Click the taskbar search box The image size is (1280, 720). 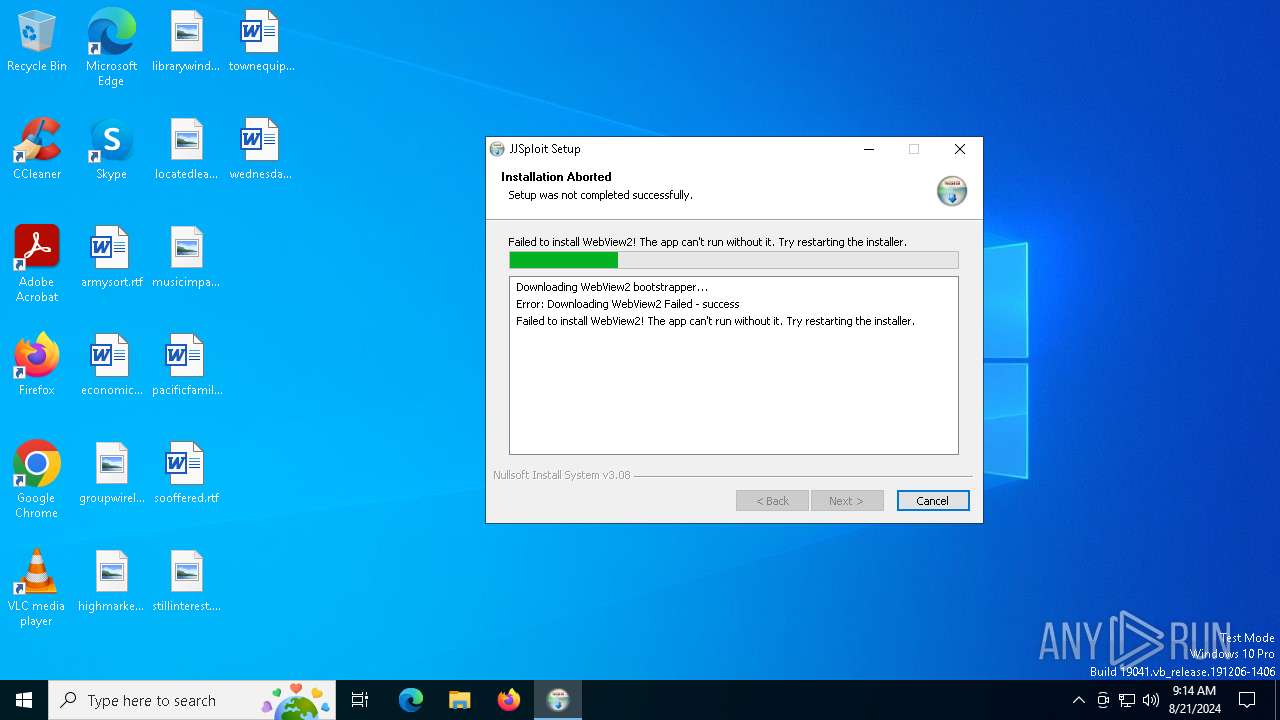[192, 700]
